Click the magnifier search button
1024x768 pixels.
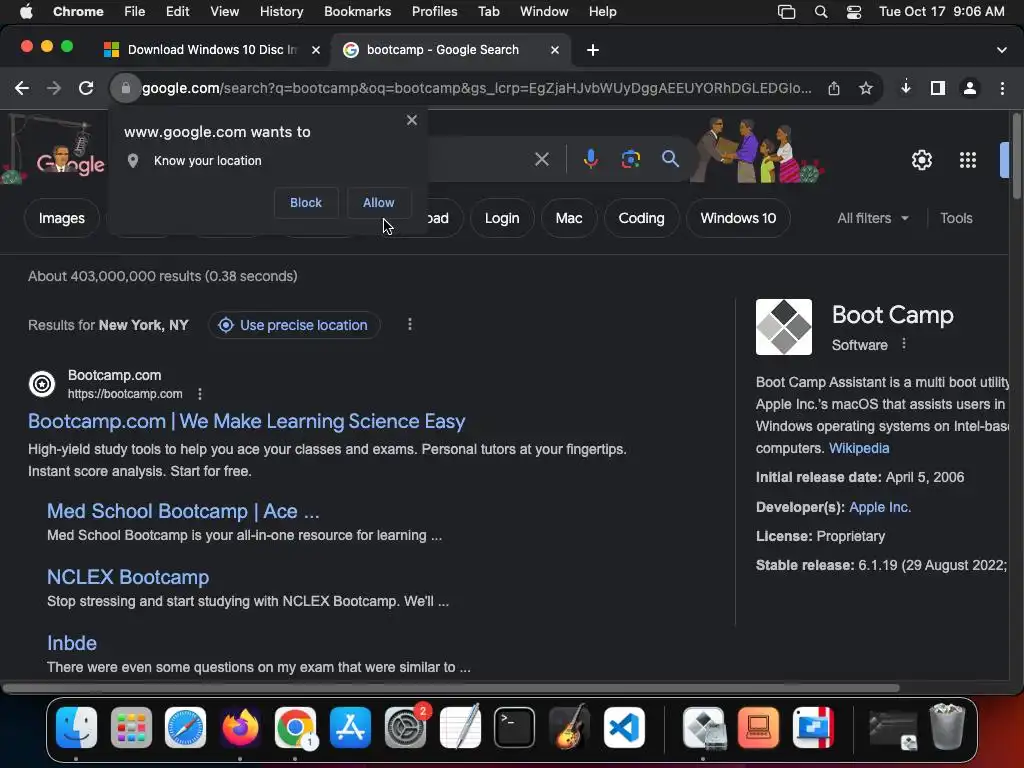pos(670,159)
